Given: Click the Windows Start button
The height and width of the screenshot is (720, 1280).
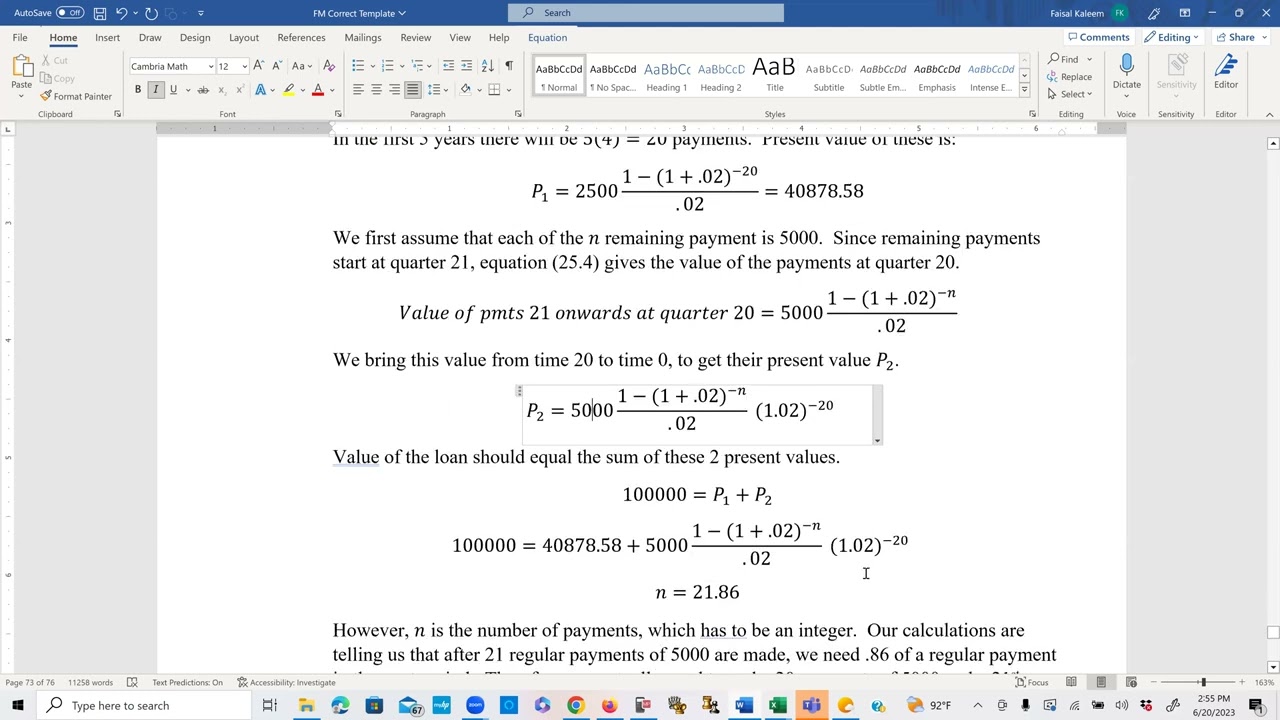Looking at the screenshot, I should tap(18, 705).
